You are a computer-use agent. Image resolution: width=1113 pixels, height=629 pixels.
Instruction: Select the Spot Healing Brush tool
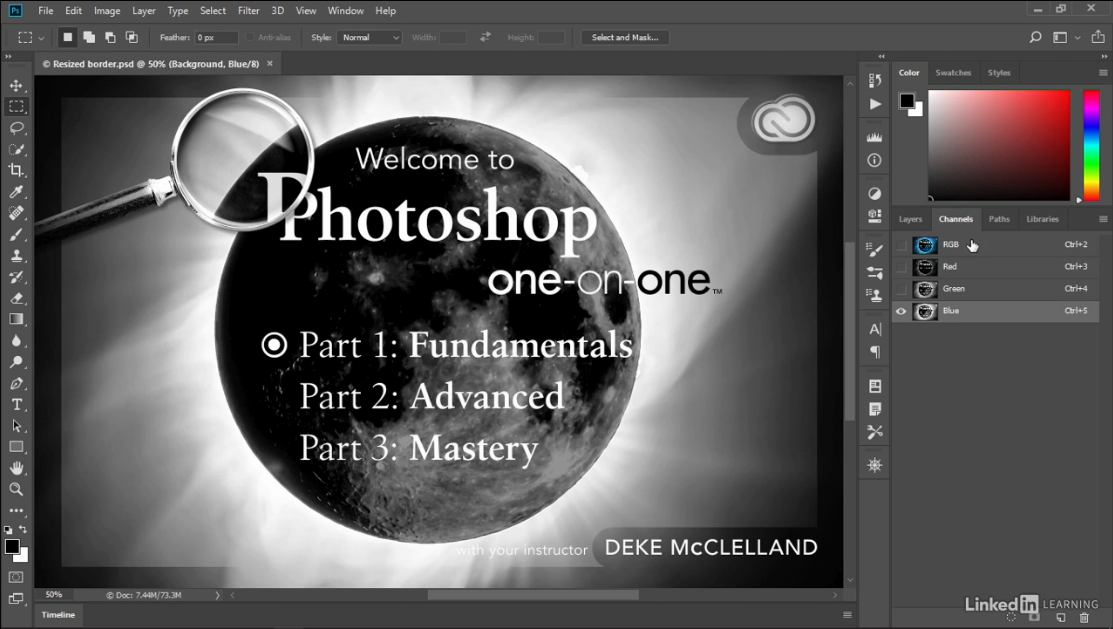16,213
